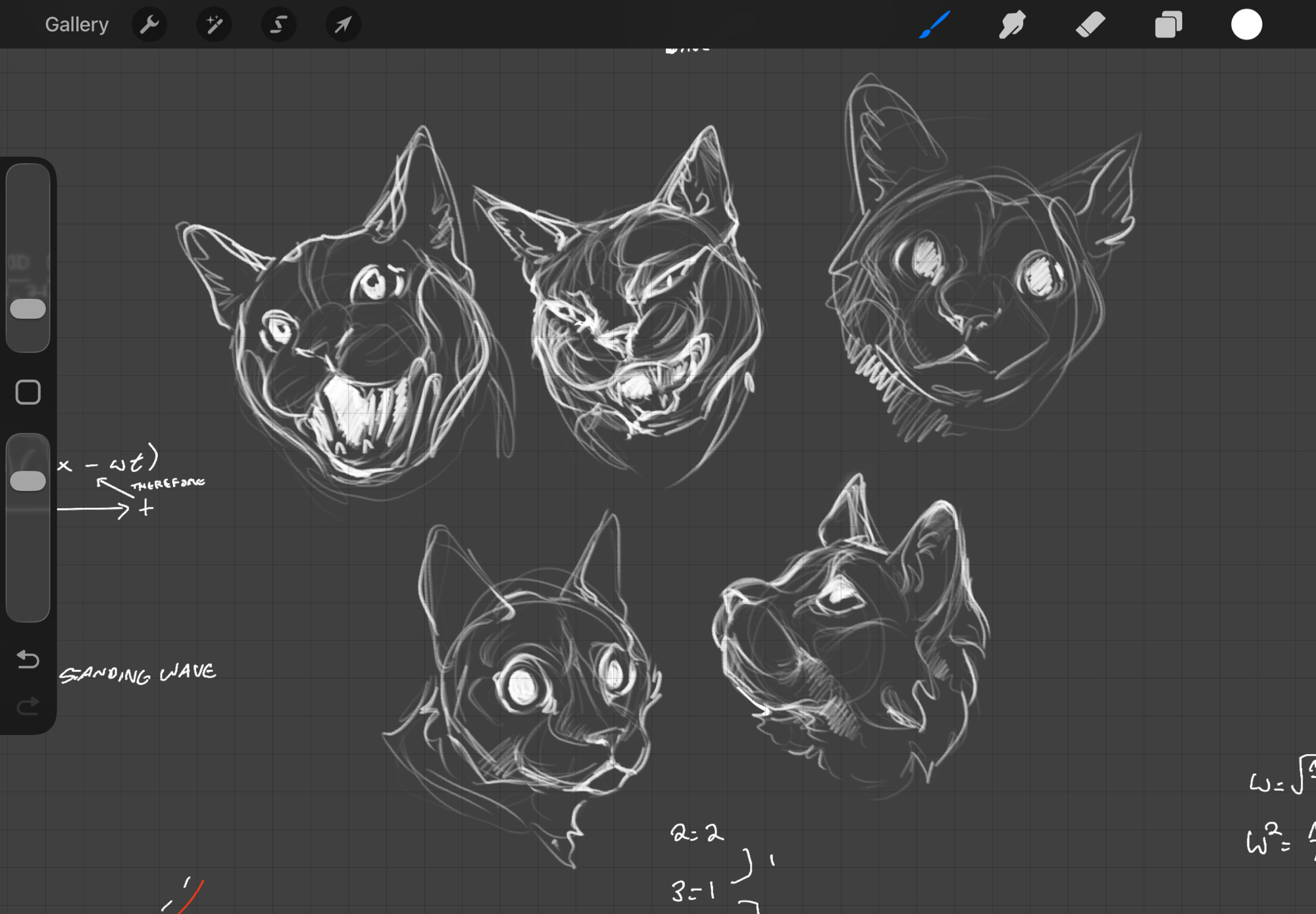Viewport: 1316px width, 914px height.
Task: Open the Actions wrench menu
Action: click(149, 25)
